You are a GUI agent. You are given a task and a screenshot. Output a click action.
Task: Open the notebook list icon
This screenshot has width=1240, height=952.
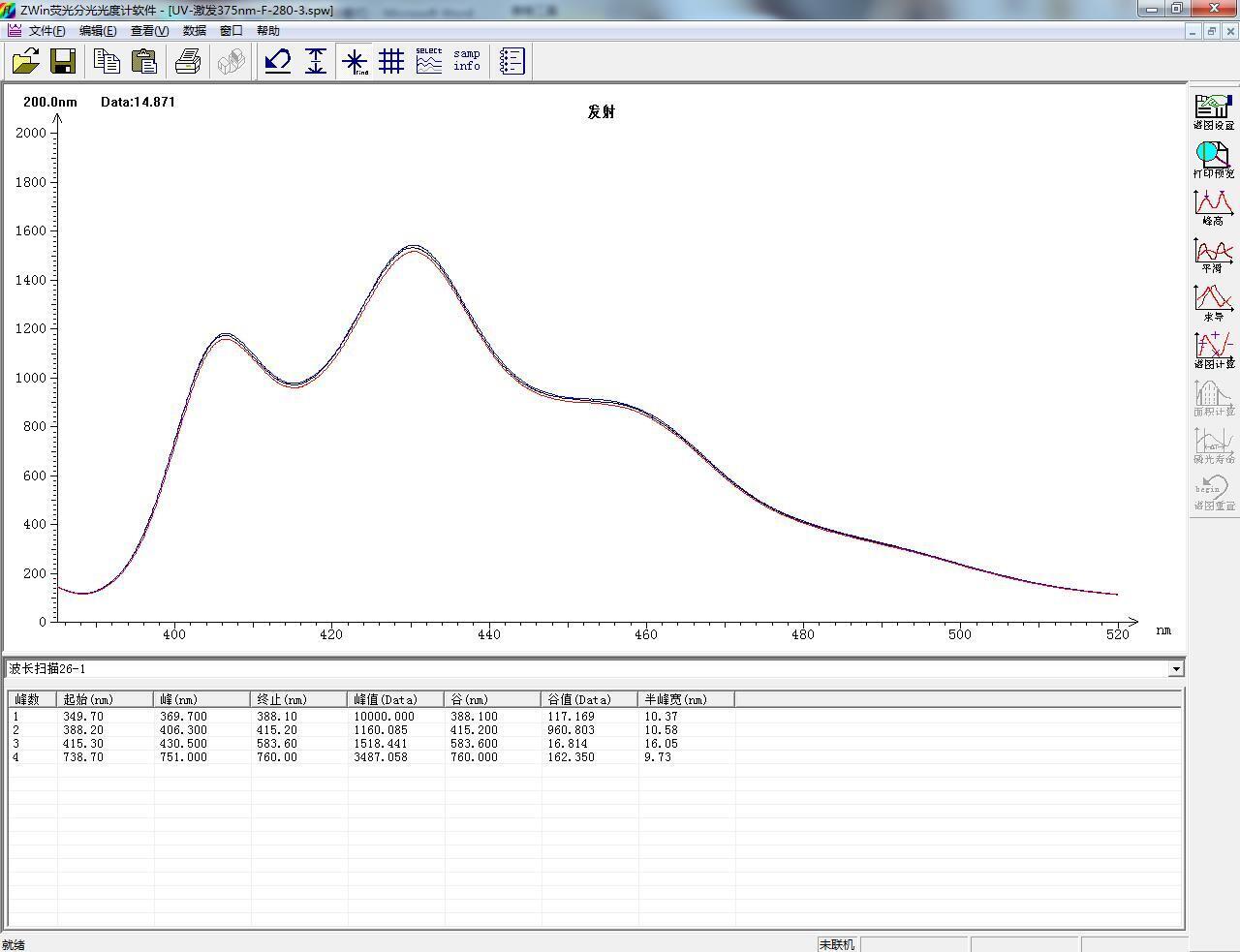point(511,62)
